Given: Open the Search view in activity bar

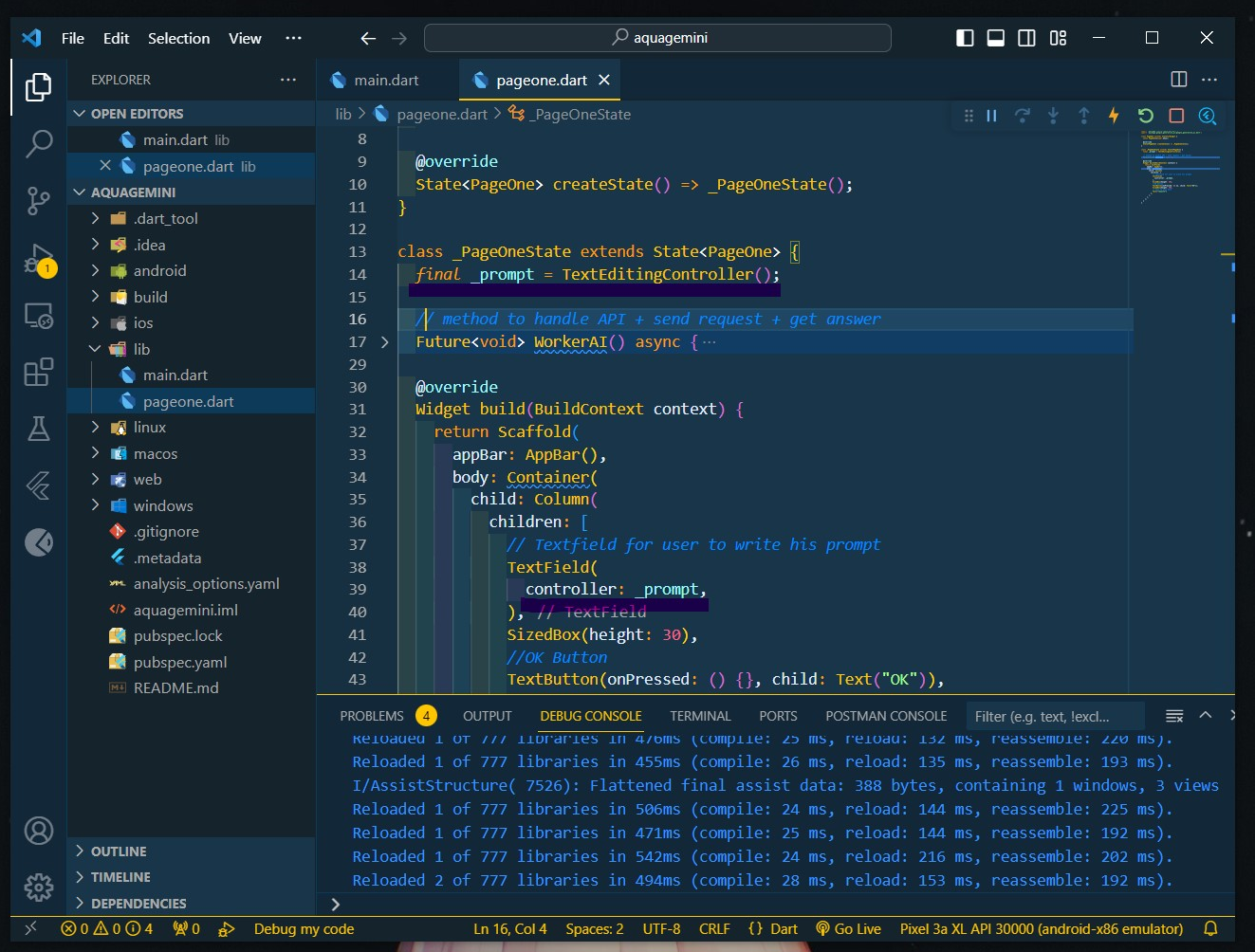Looking at the screenshot, I should (x=38, y=143).
